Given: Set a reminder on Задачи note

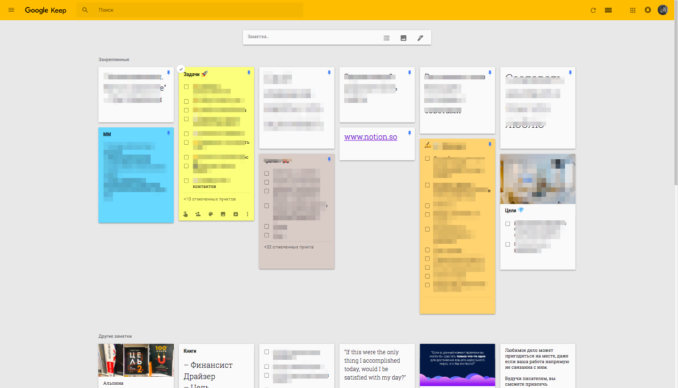Looking at the screenshot, I should pyautogui.click(x=185, y=214).
